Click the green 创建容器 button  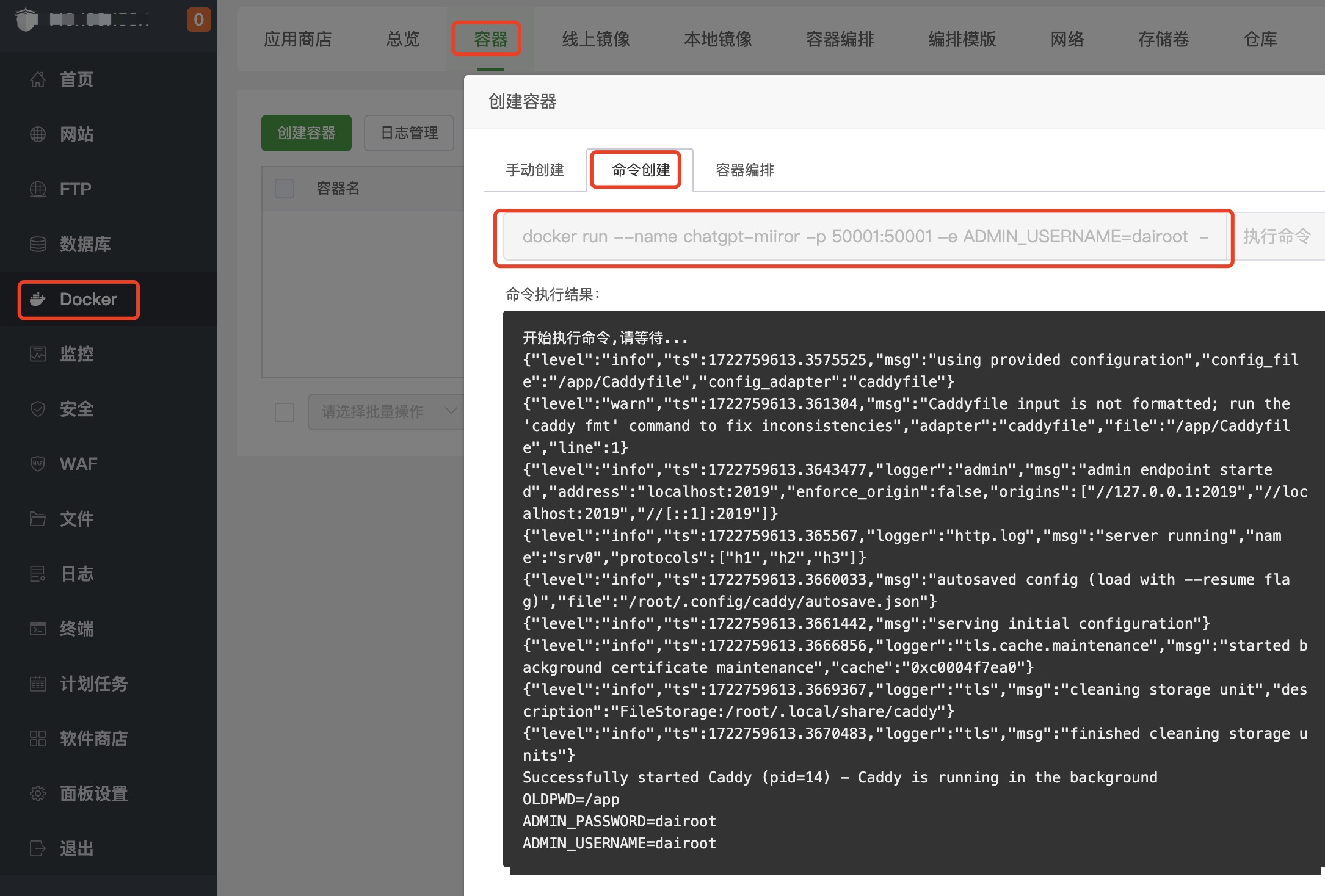click(x=307, y=133)
